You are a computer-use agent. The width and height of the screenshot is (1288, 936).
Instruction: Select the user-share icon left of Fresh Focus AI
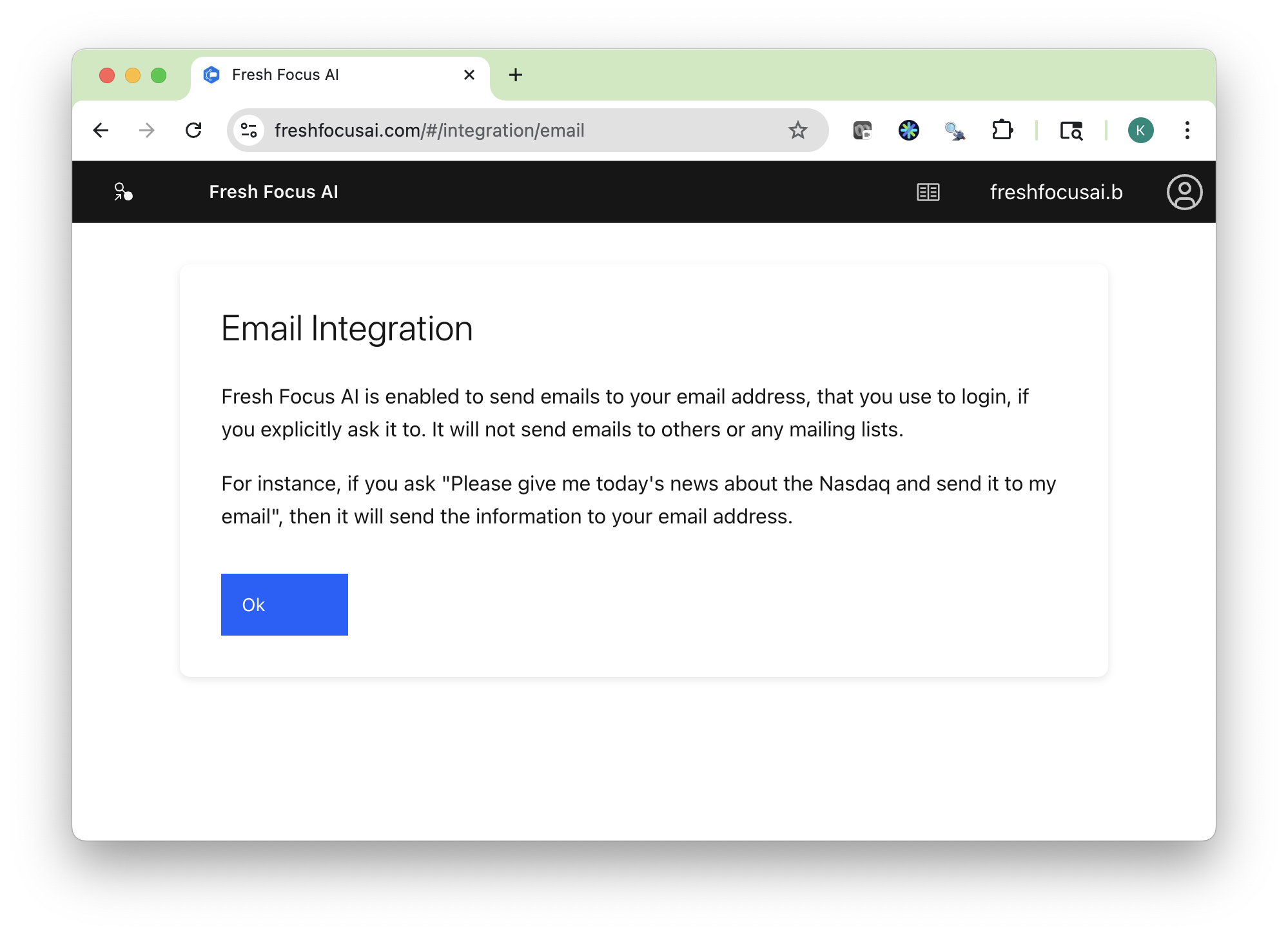122,191
